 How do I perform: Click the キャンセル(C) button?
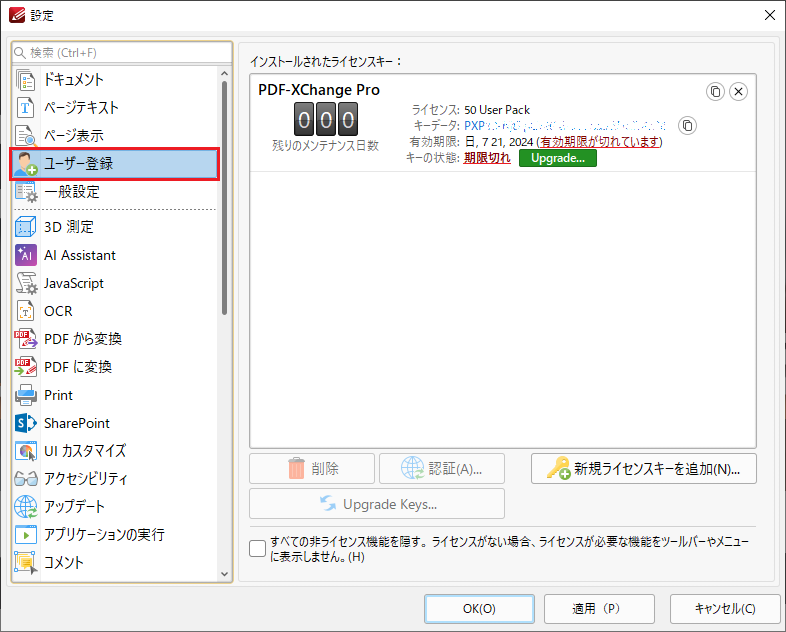coord(725,609)
